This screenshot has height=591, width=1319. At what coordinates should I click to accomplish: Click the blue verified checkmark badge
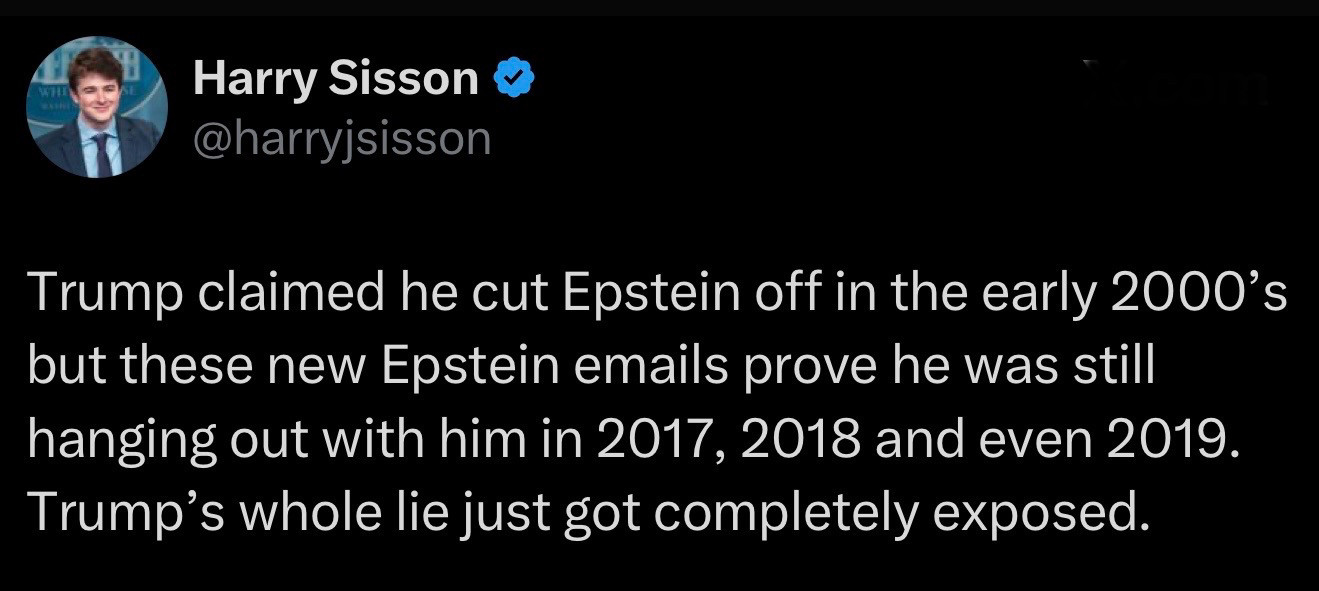(515, 78)
